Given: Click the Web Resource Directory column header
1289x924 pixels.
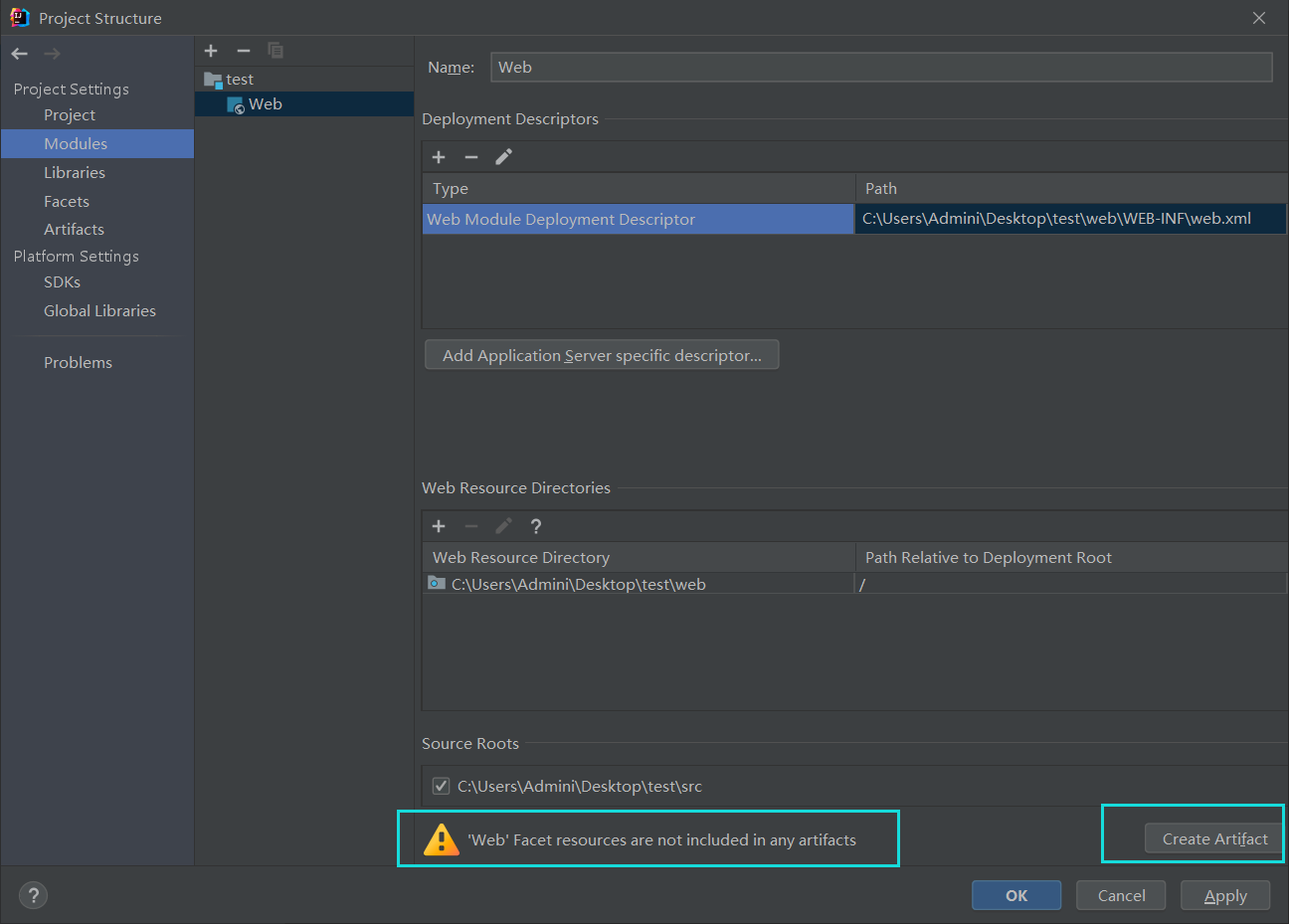Looking at the screenshot, I should point(639,557).
